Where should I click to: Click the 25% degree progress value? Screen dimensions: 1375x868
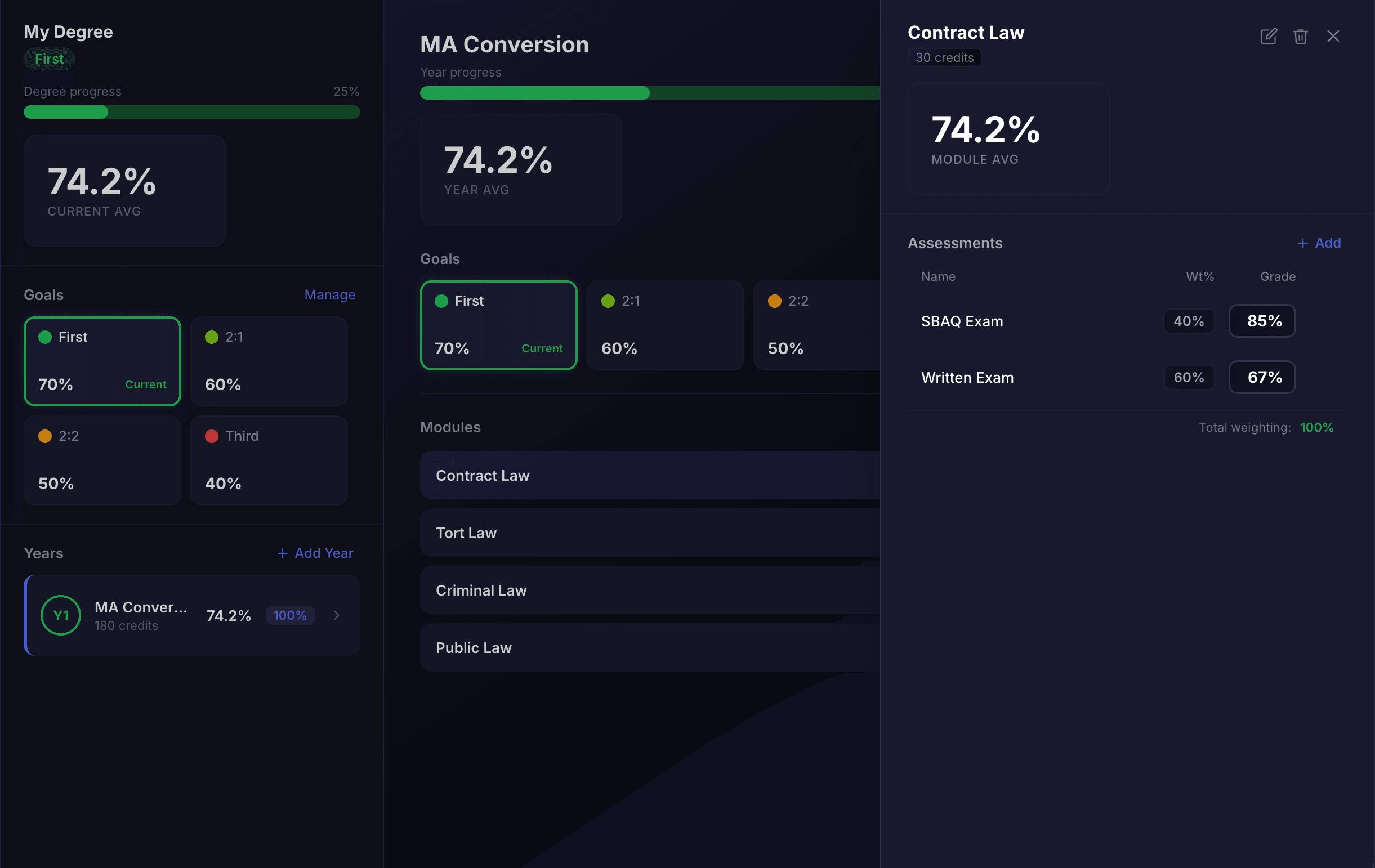click(x=347, y=91)
